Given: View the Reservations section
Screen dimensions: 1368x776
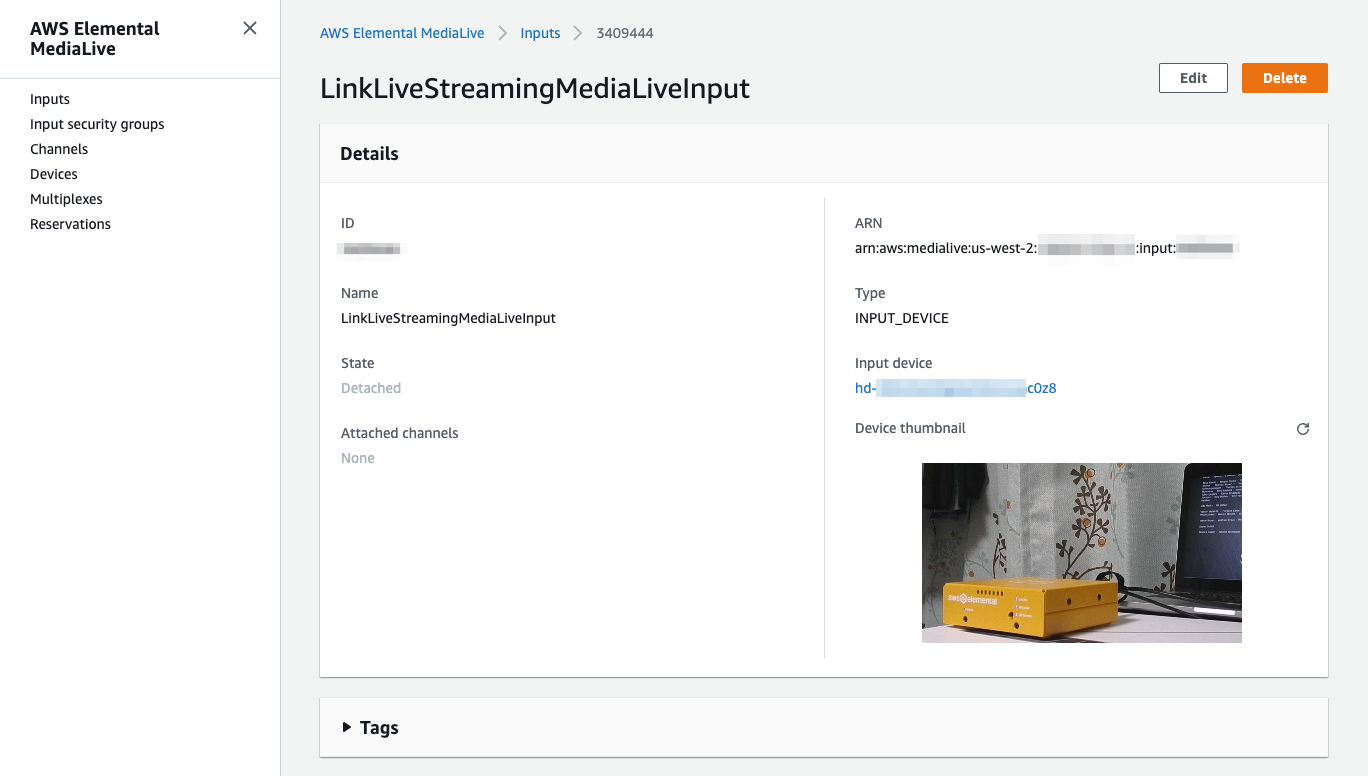Looking at the screenshot, I should click(70, 223).
